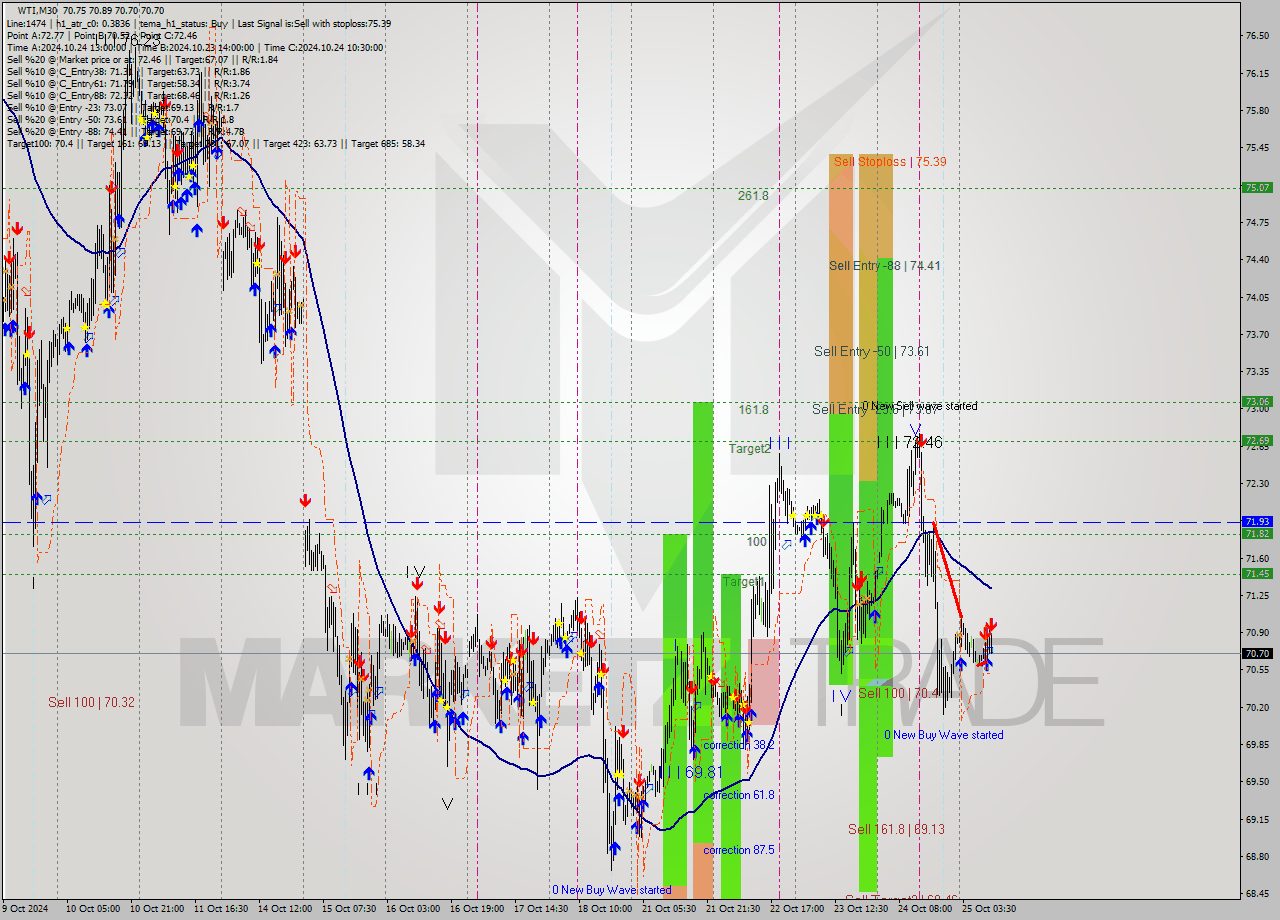Click the 25 Oct 03:30 time label
The width and height of the screenshot is (1280, 920).
989,909
